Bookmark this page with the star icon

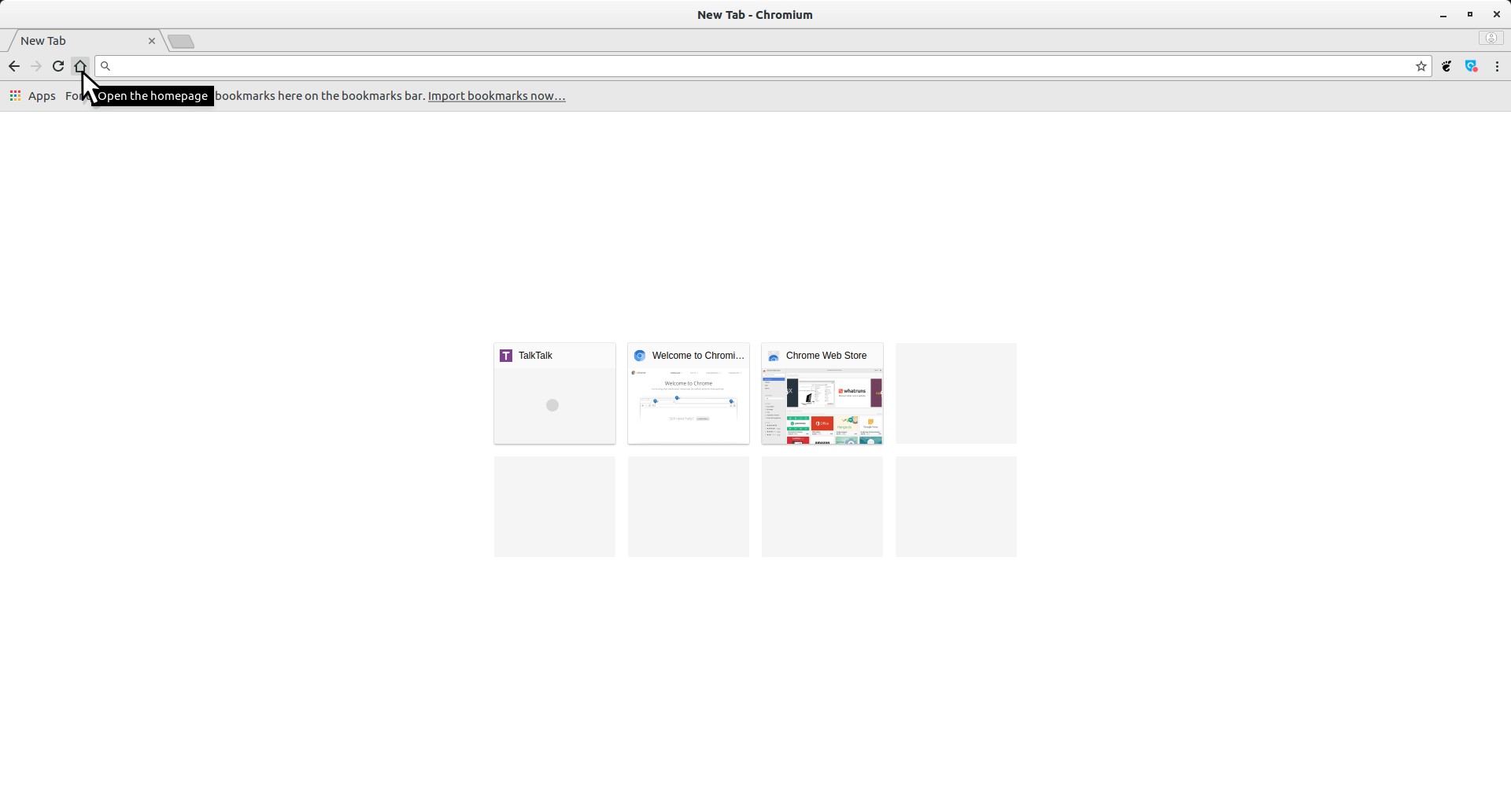(x=1421, y=67)
